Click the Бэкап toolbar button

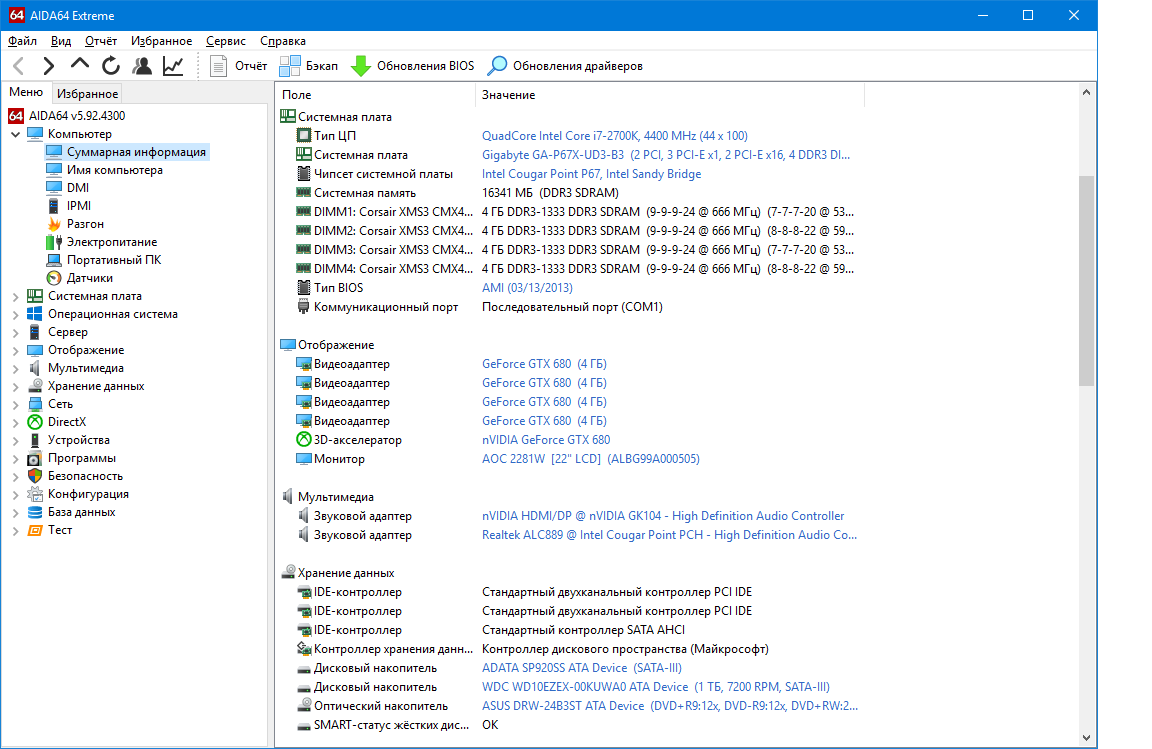(x=309, y=66)
